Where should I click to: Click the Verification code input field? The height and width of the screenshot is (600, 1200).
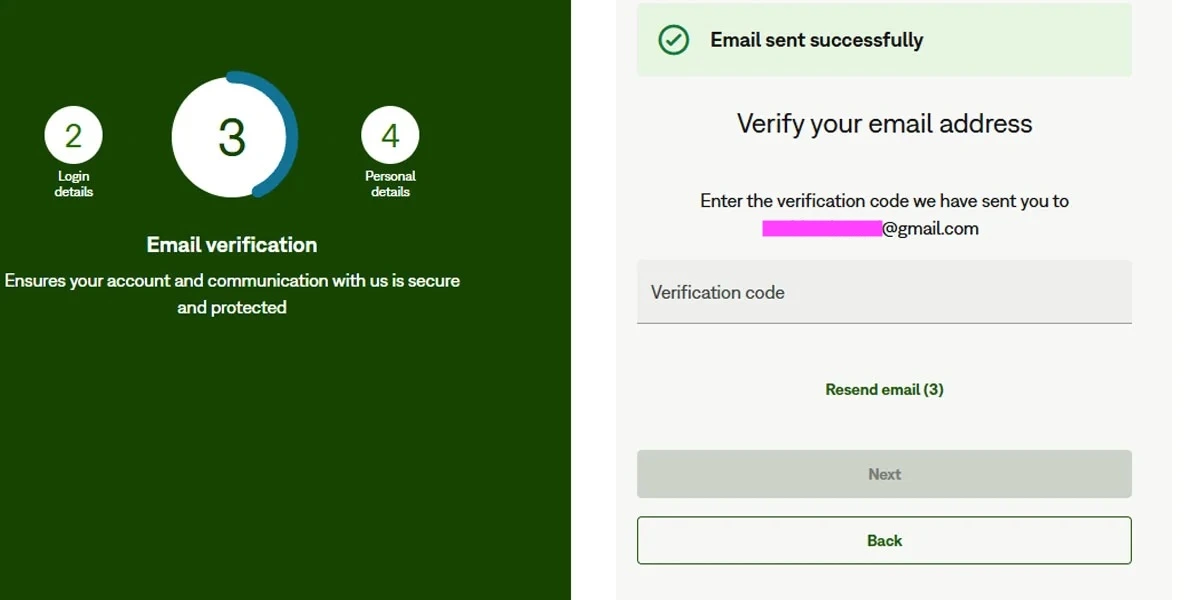[884, 292]
